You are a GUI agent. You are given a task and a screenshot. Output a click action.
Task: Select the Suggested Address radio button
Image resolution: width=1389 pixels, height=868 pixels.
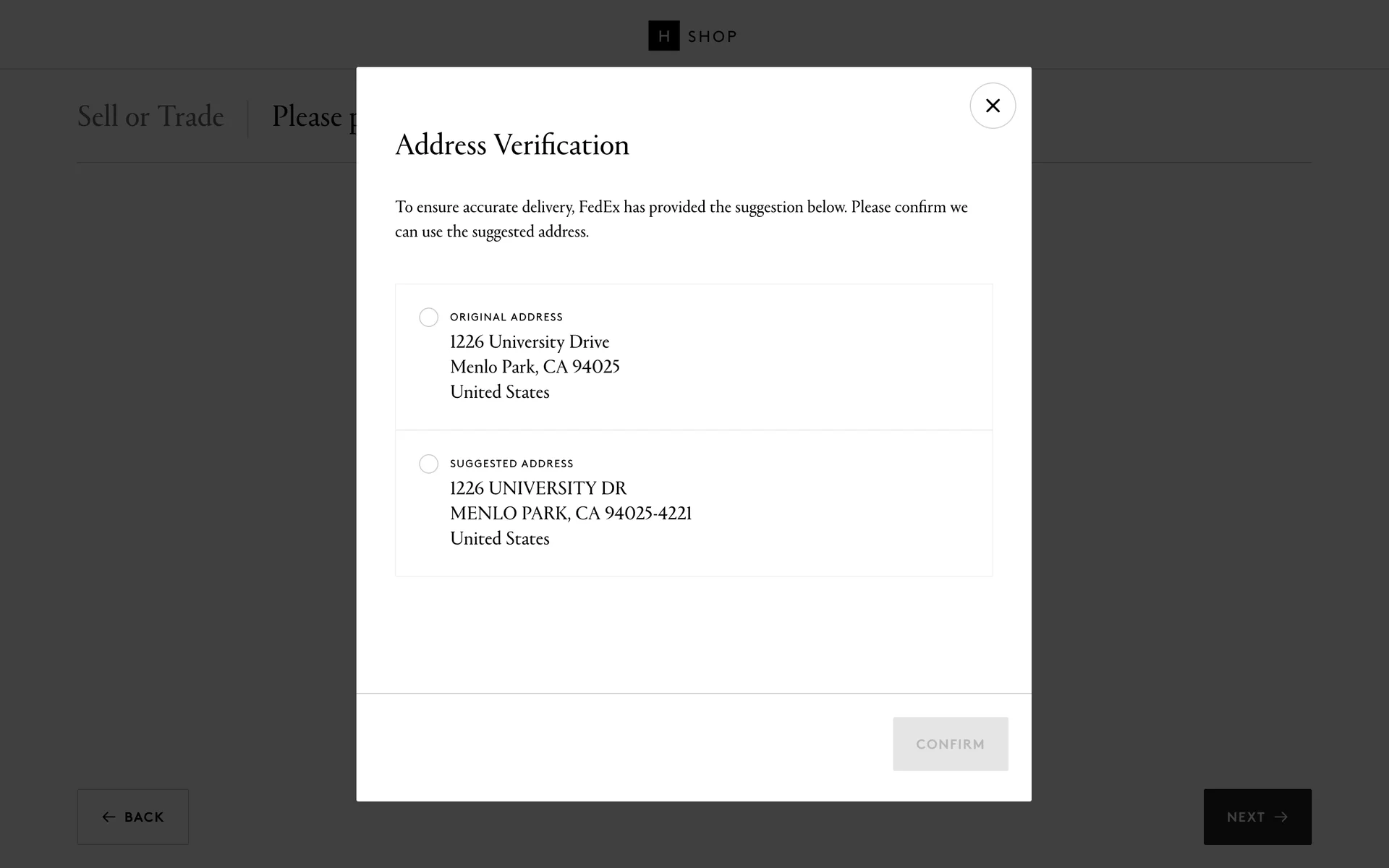428,464
